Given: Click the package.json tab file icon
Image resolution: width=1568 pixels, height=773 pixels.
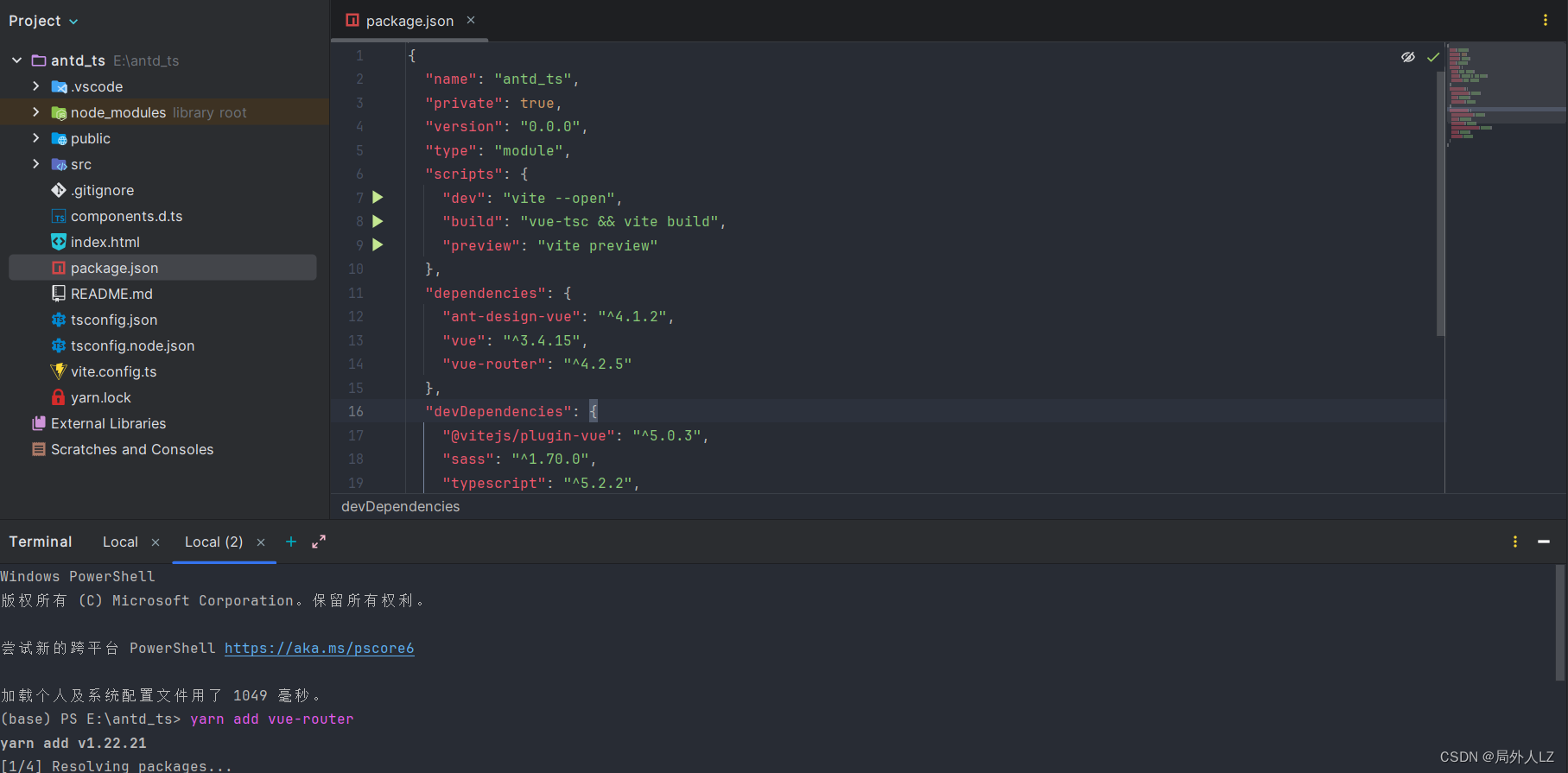Looking at the screenshot, I should coord(352,20).
